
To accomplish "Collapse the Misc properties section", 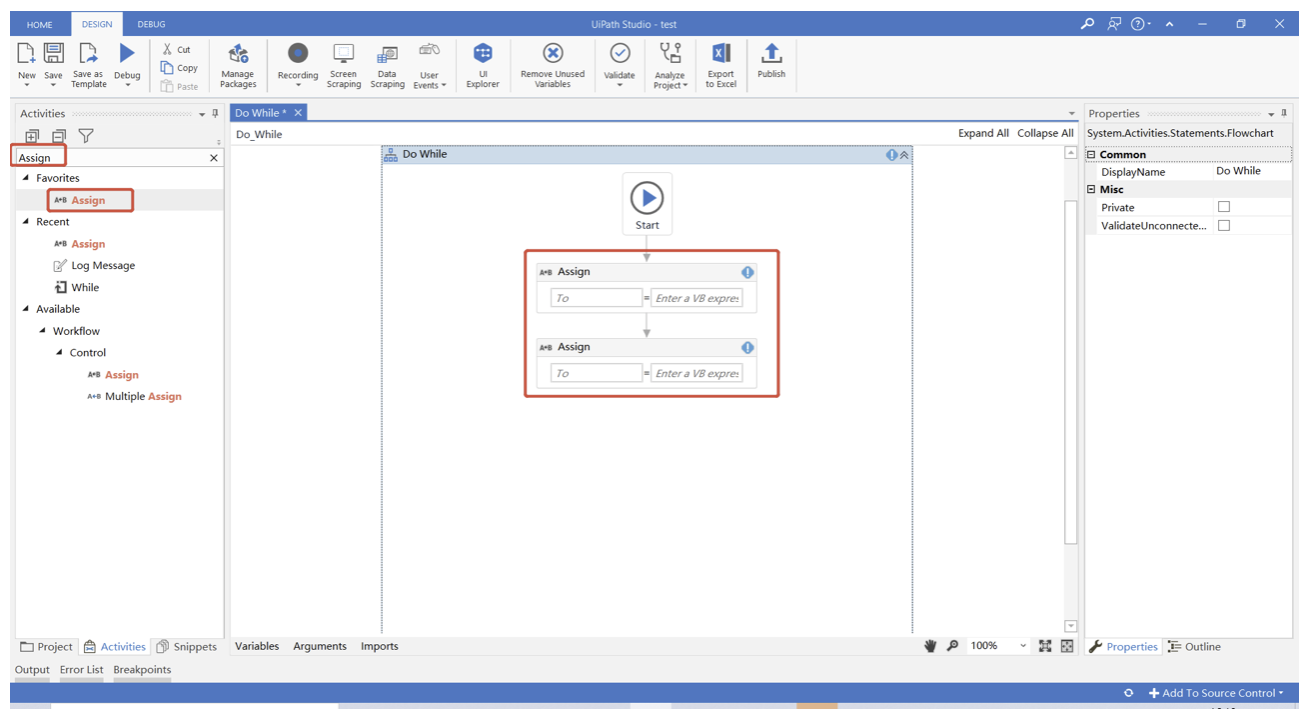I will coord(1091,189).
